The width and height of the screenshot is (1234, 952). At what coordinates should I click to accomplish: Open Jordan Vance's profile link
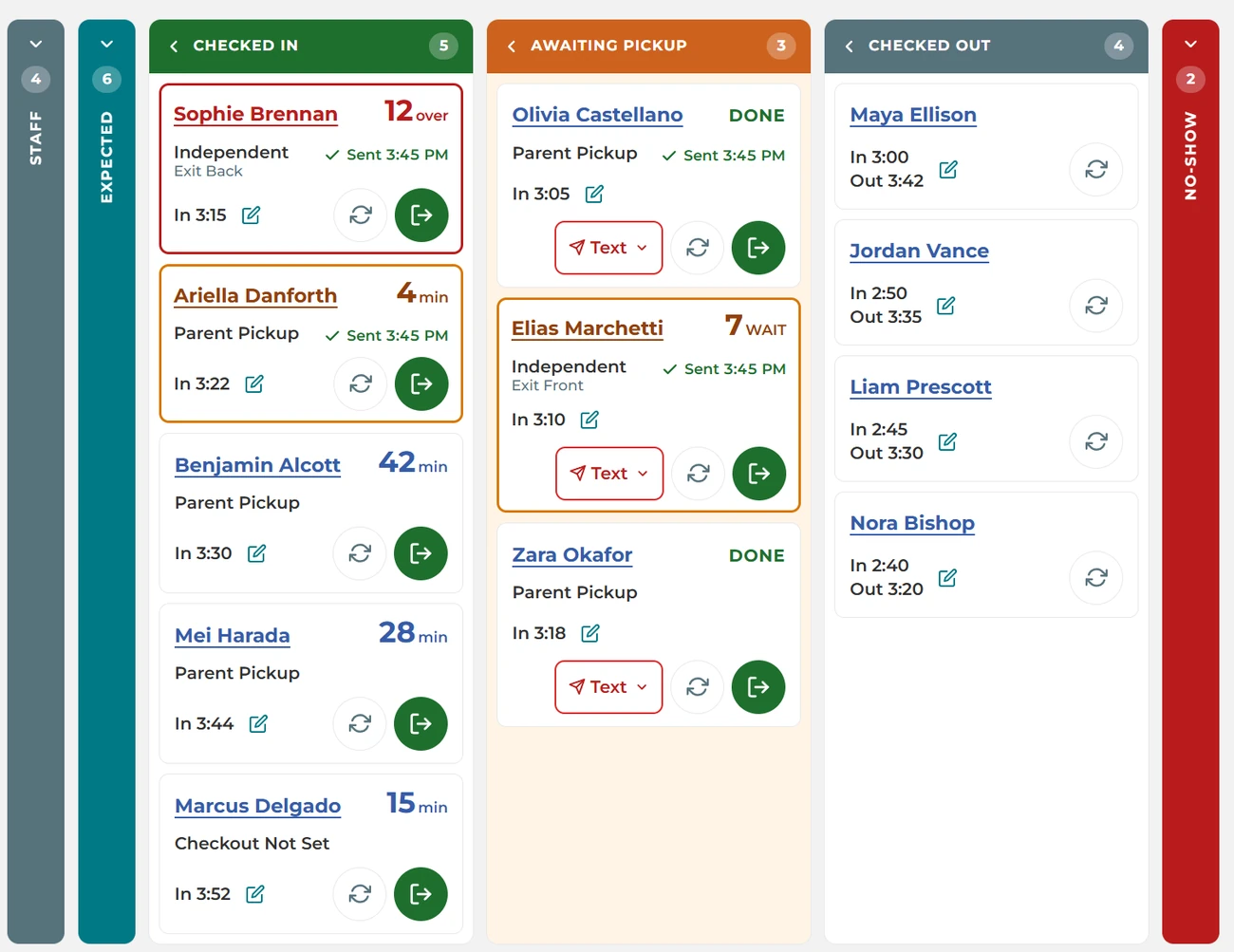(x=919, y=251)
